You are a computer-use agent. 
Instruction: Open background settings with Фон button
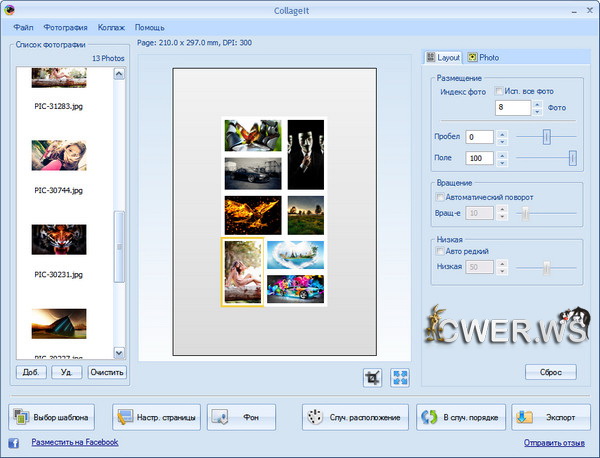241,417
